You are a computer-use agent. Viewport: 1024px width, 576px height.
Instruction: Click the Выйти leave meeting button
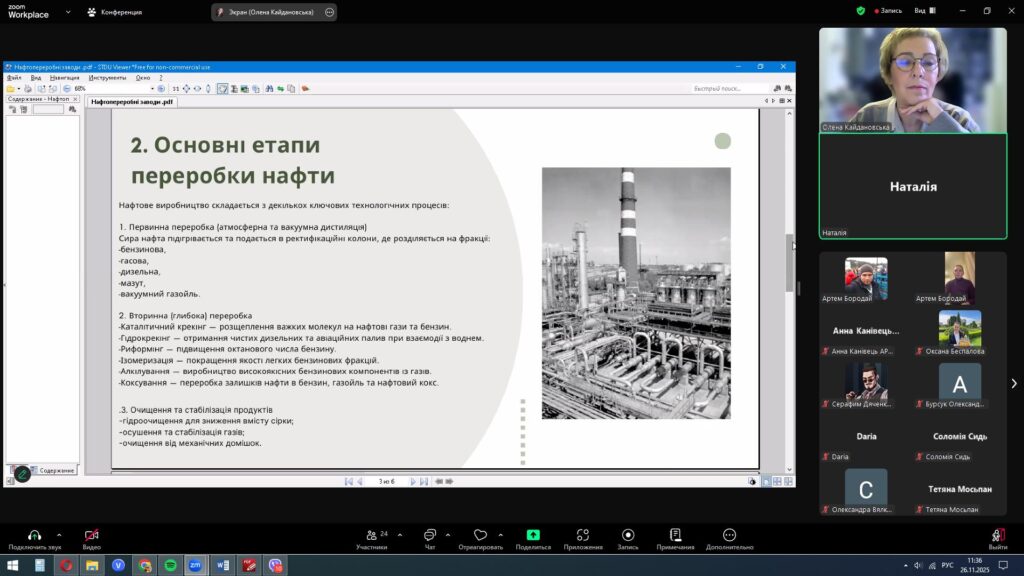(997, 538)
